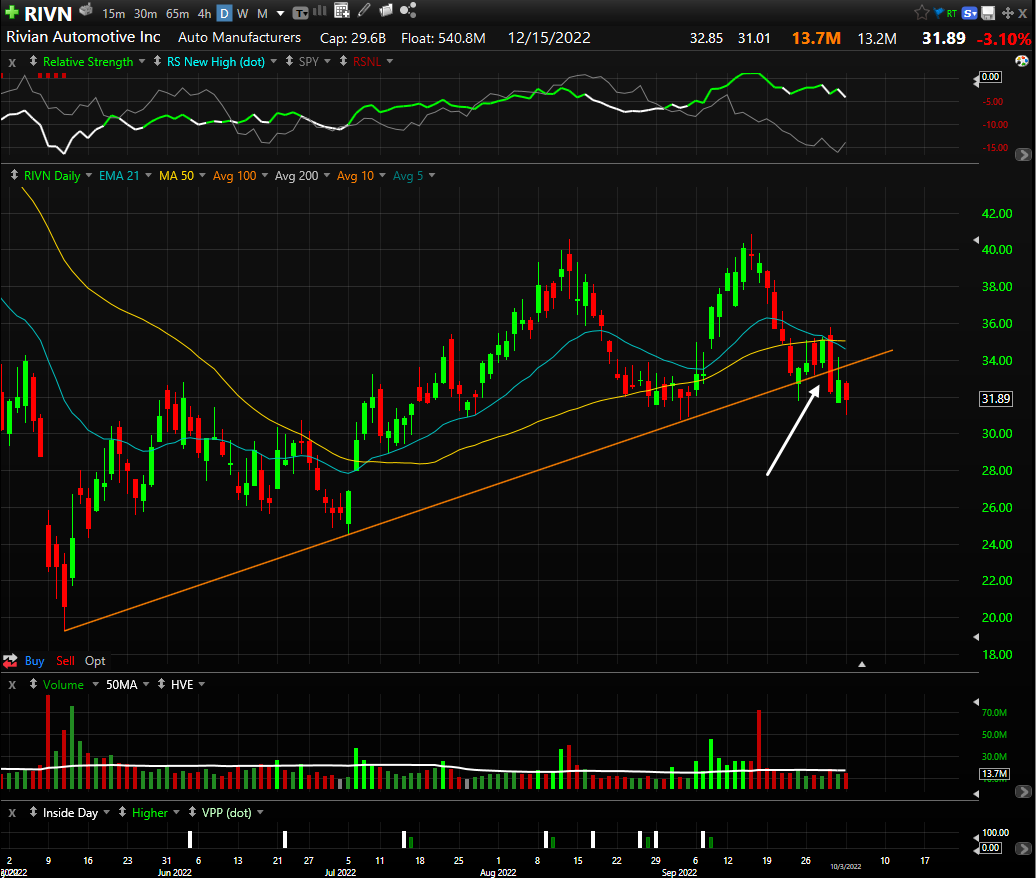Expand the Avg 10 dropdown
The width and height of the screenshot is (1036, 878).
coord(382,176)
